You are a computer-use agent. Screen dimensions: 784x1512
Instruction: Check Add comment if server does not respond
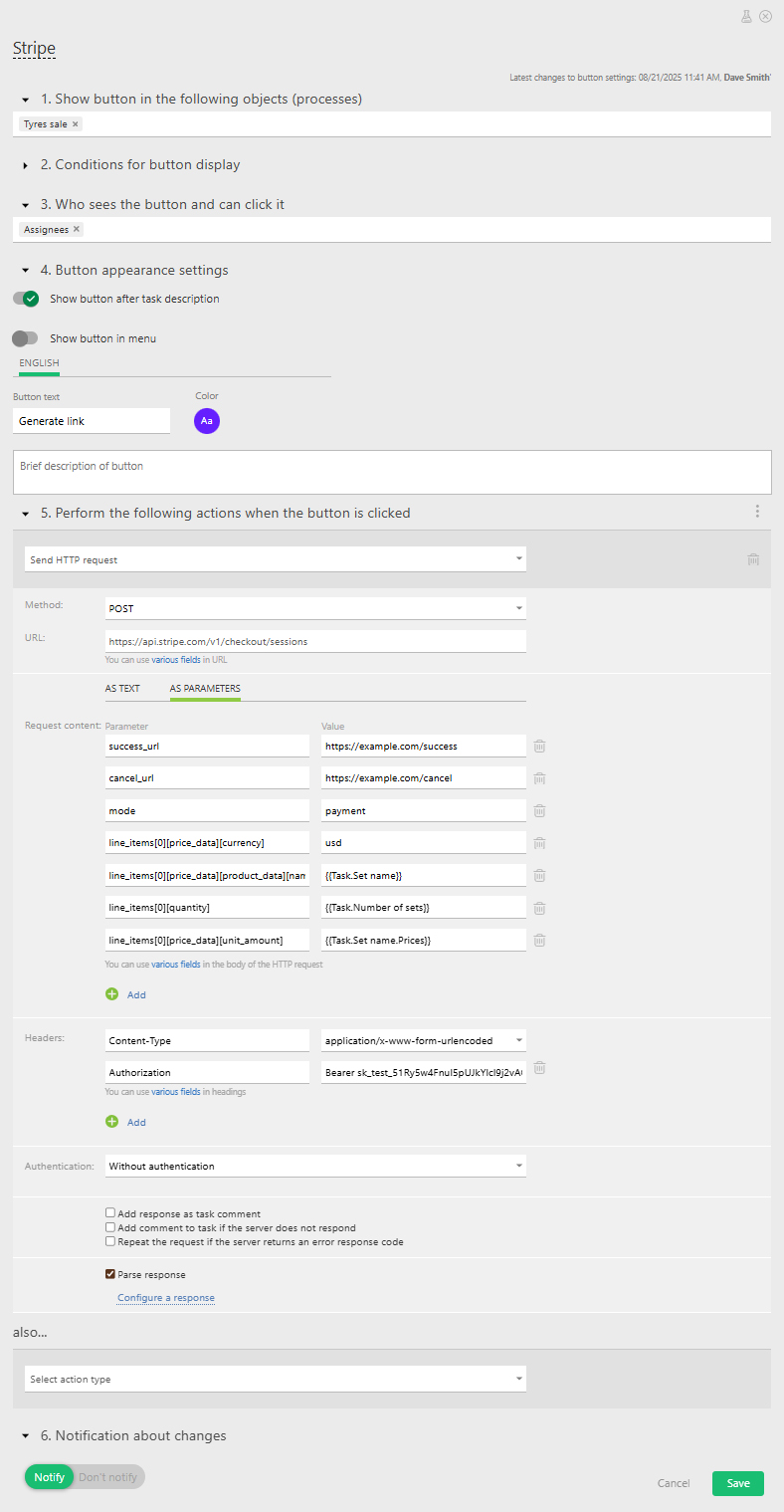tap(110, 1227)
